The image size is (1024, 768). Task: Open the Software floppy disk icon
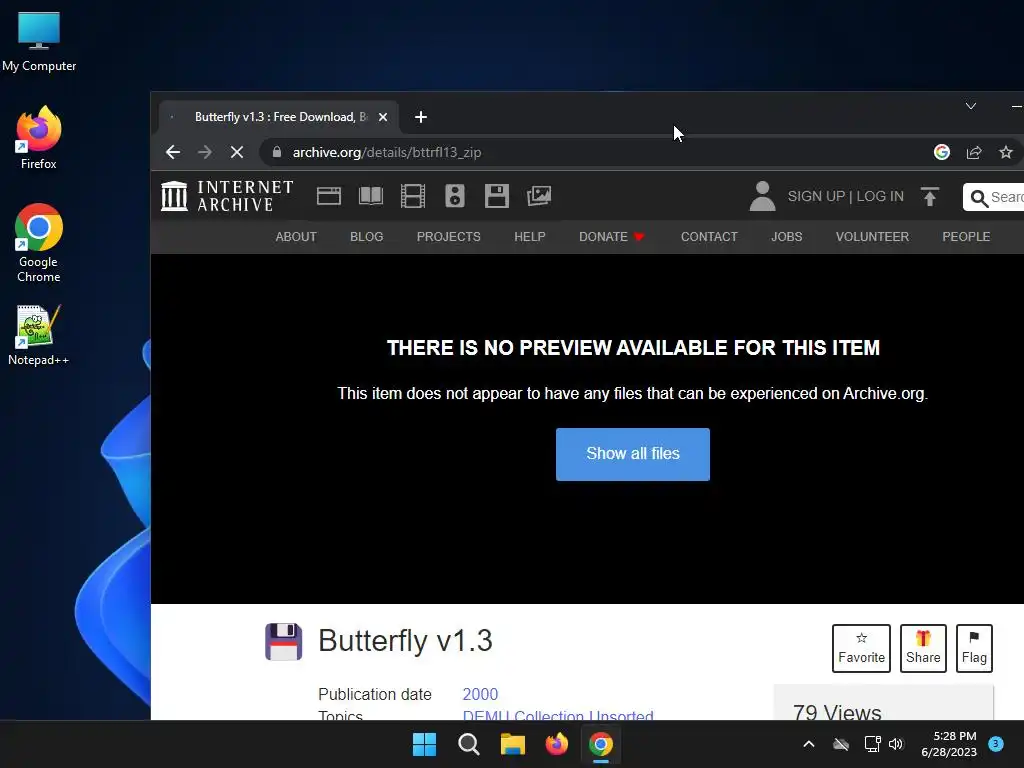pos(496,196)
